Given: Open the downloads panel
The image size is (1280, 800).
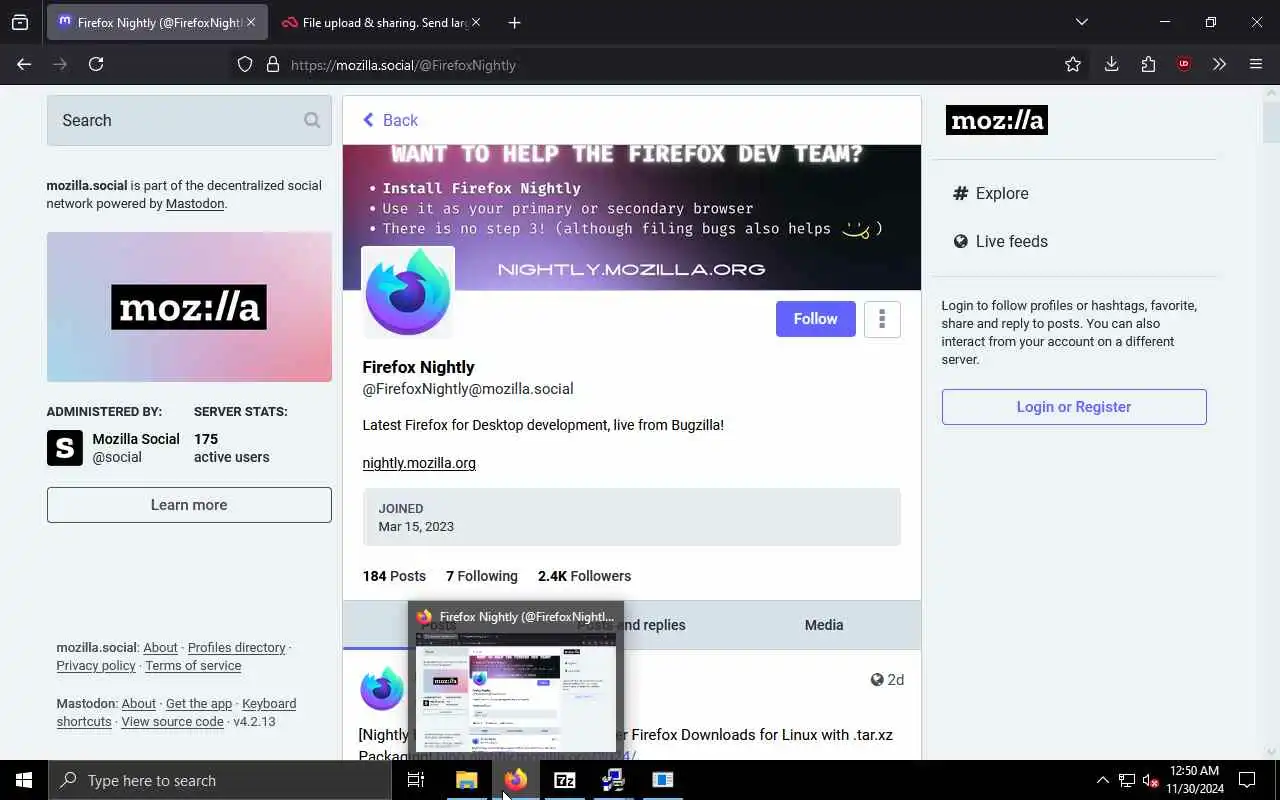Looking at the screenshot, I should pos(1111,64).
